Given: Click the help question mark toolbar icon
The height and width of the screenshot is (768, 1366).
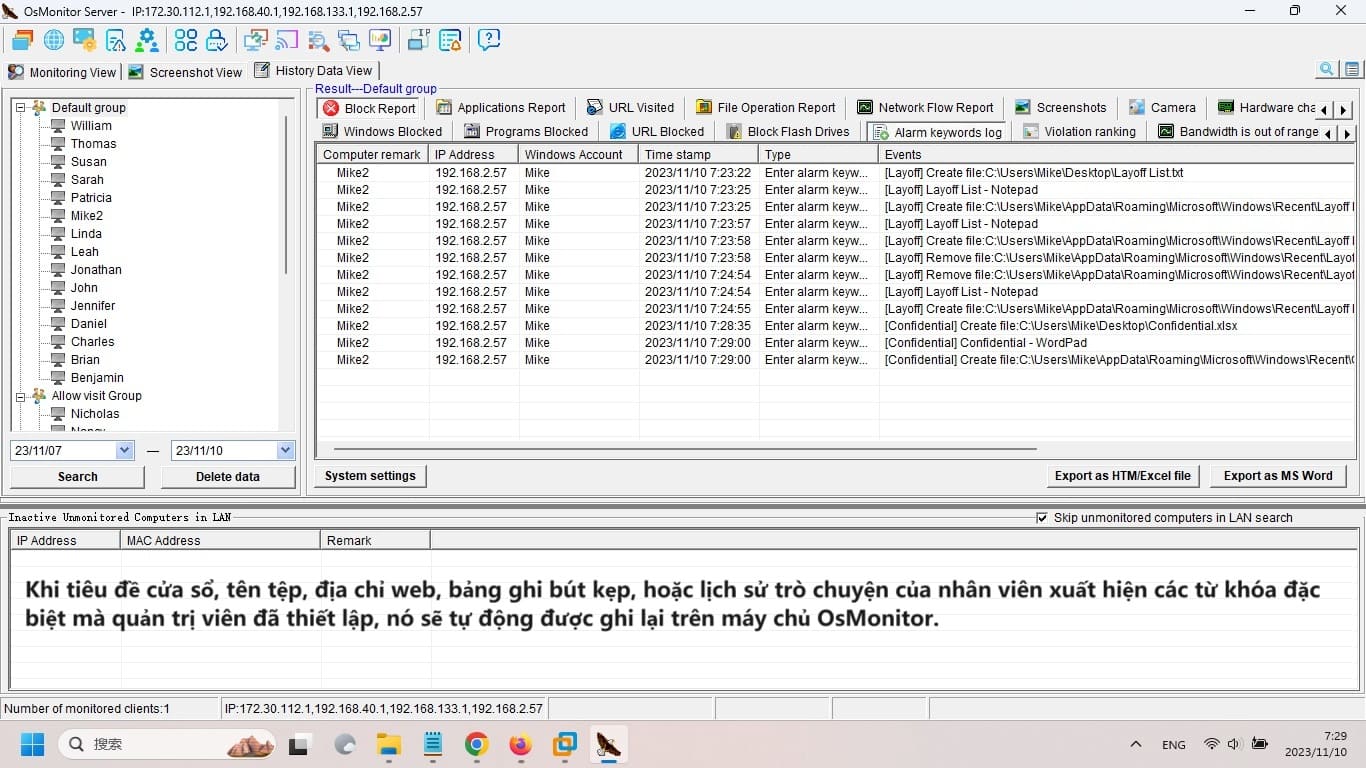Looking at the screenshot, I should coord(489,40).
